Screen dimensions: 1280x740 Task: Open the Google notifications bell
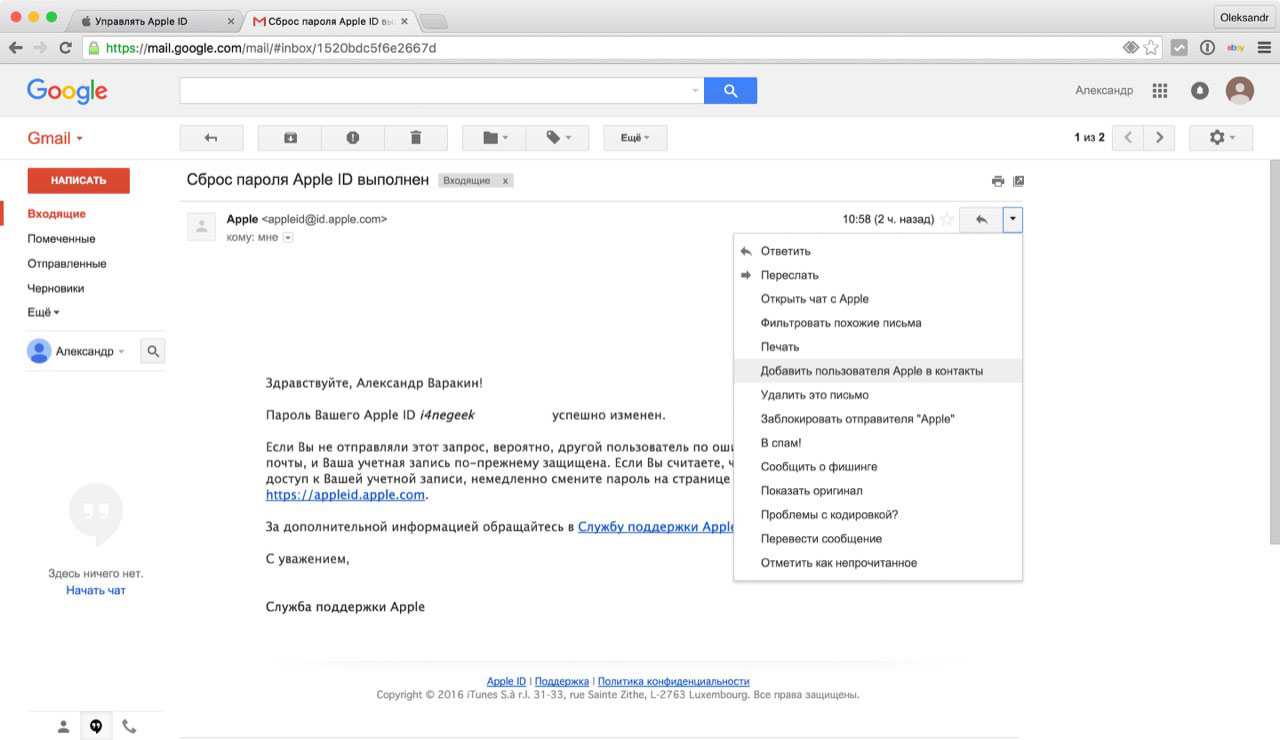coord(1199,91)
